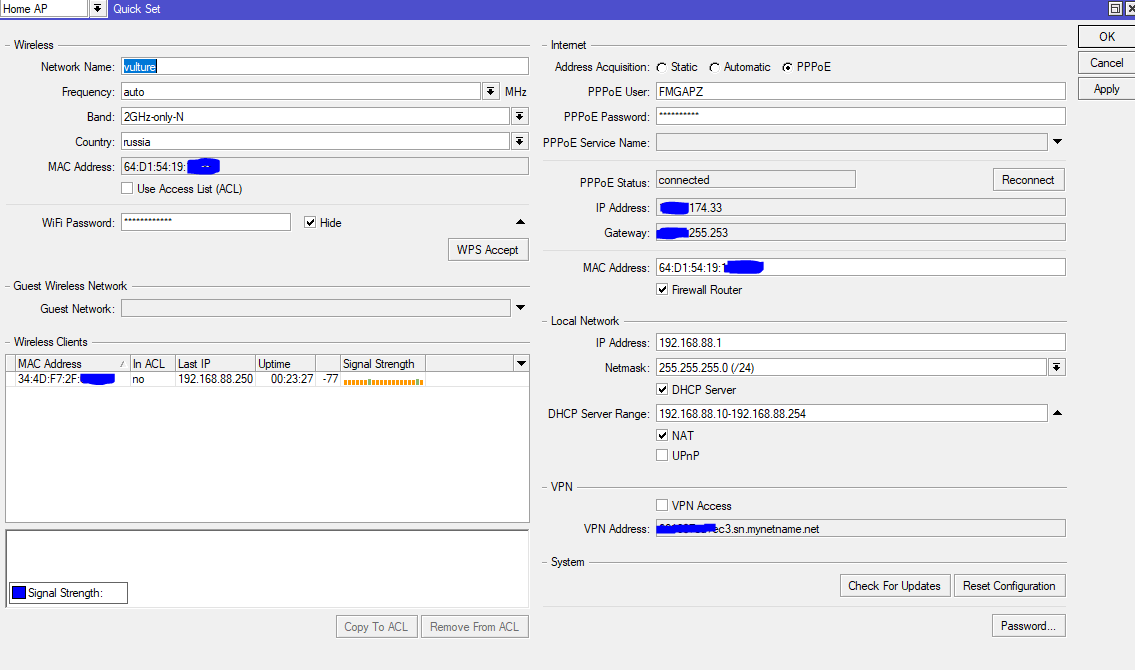Open the Country dropdown list
1135x670 pixels.
click(519, 142)
